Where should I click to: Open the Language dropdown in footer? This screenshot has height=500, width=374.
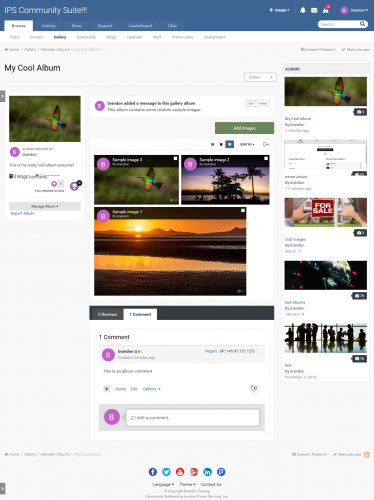(x=163, y=484)
